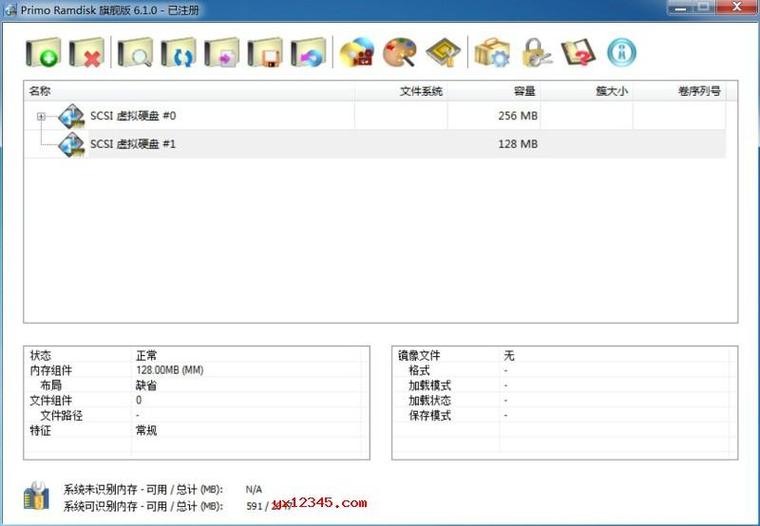
Task: Click the N/A memory value
Action: 254,489
